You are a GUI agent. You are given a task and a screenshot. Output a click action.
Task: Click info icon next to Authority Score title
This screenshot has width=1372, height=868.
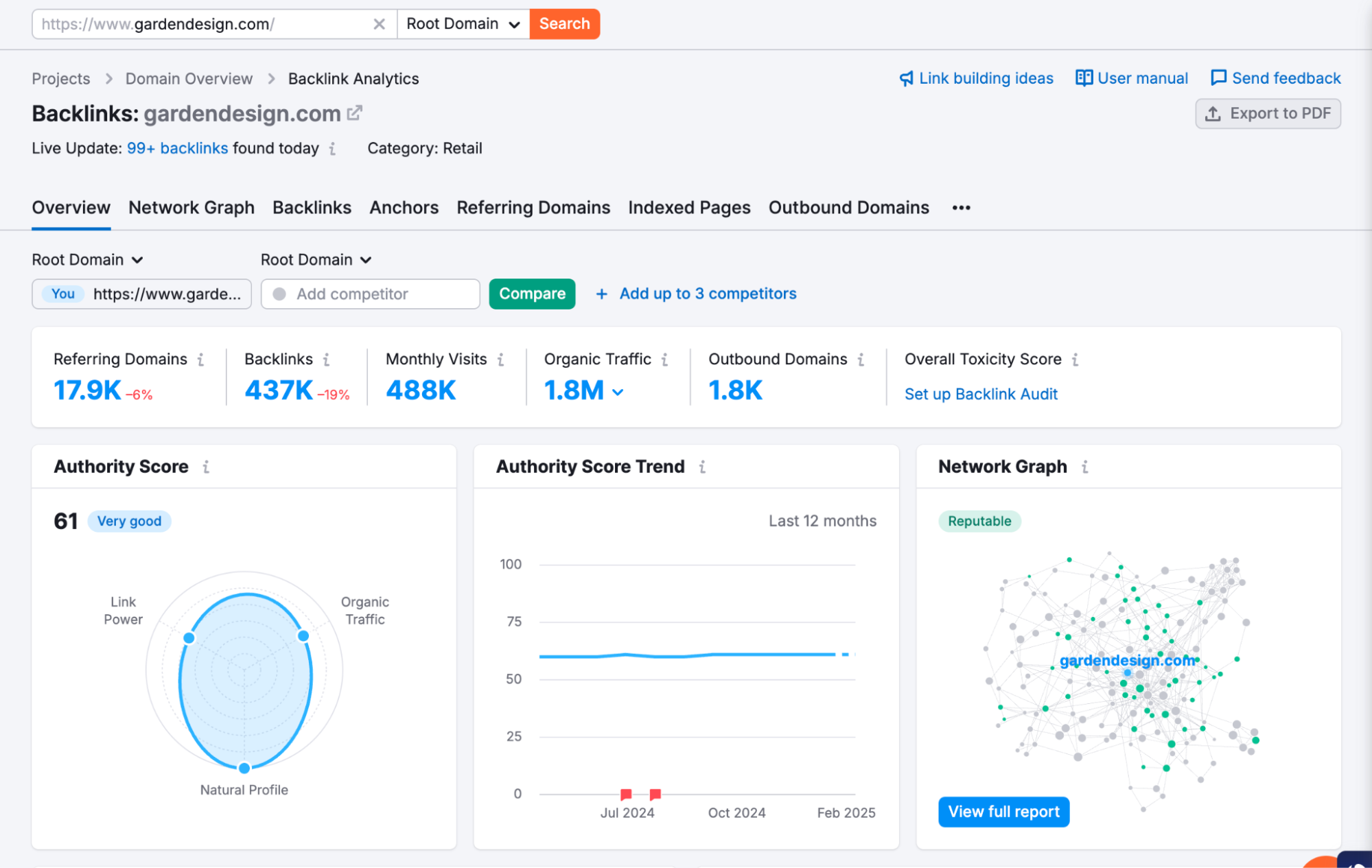[206, 467]
